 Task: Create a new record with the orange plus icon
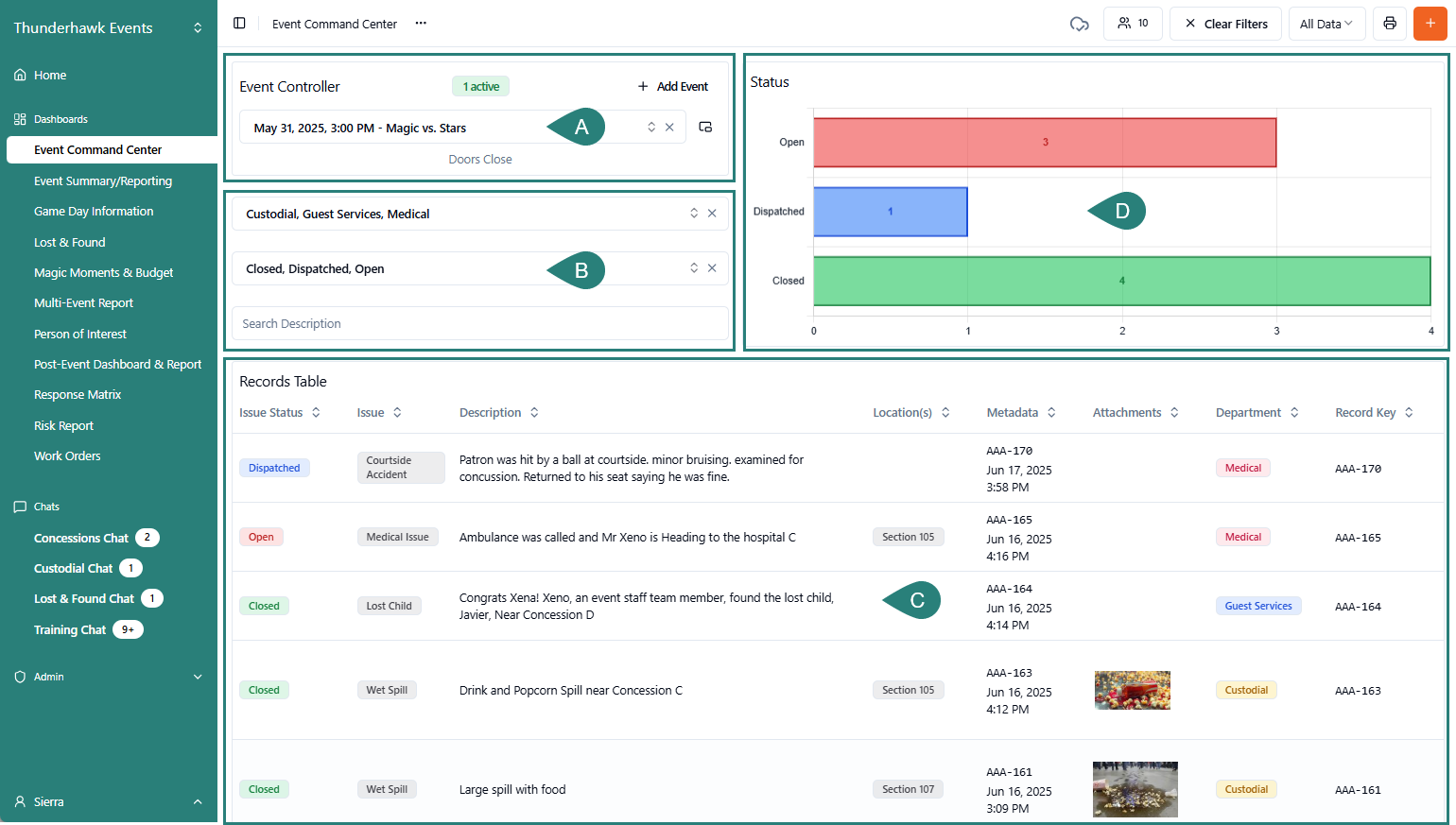(1430, 24)
